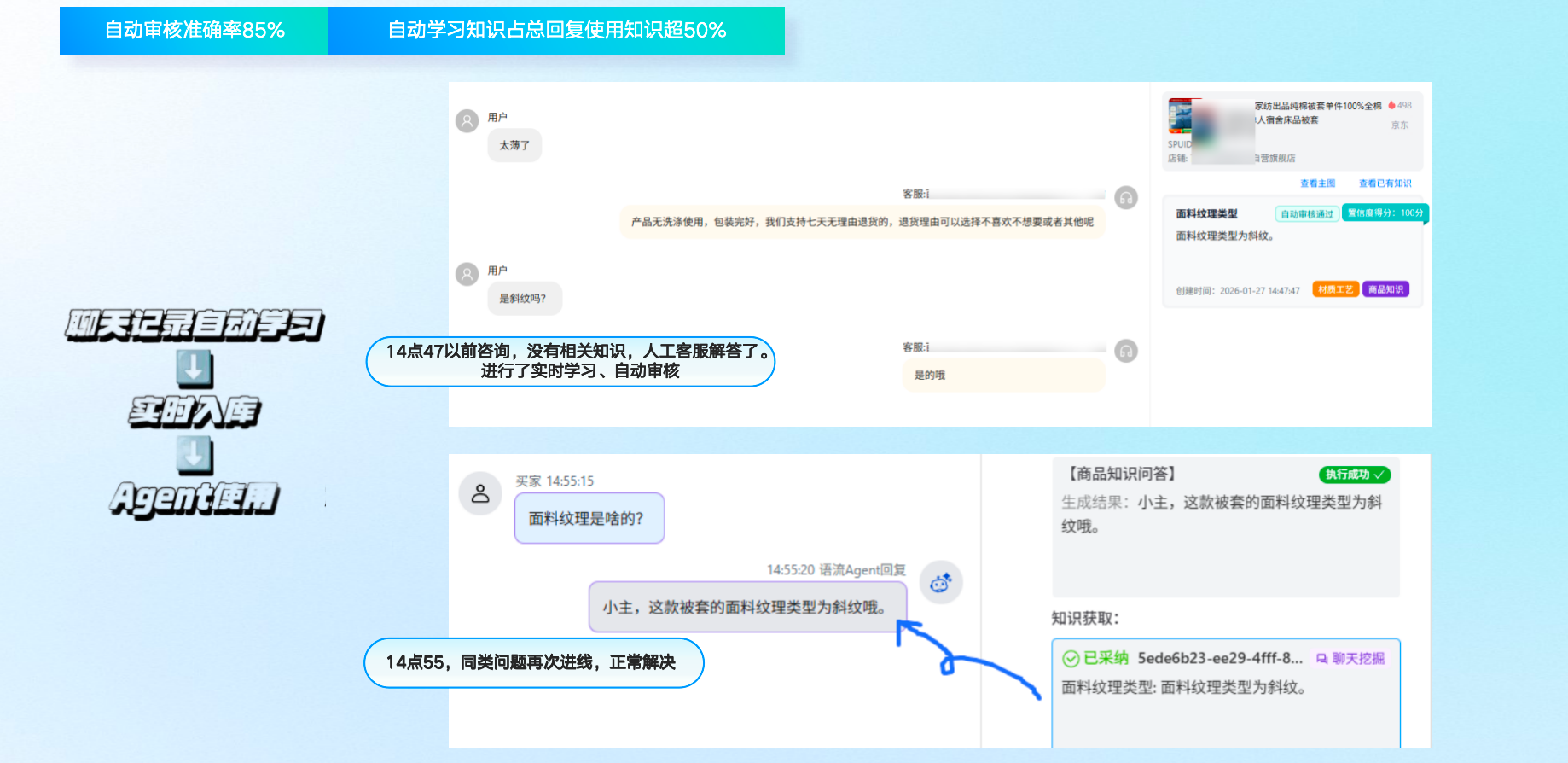
Task: Click the 实时入库 heading
Action: (x=195, y=411)
